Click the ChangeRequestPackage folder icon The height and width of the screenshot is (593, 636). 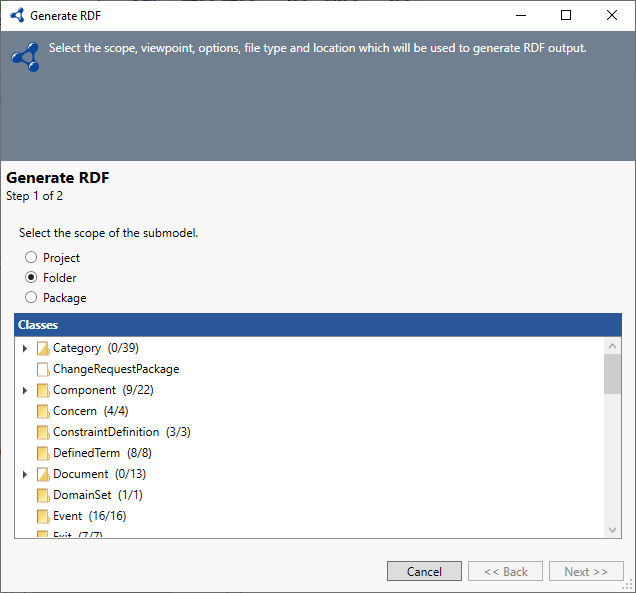pyautogui.click(x=43, y=369)
